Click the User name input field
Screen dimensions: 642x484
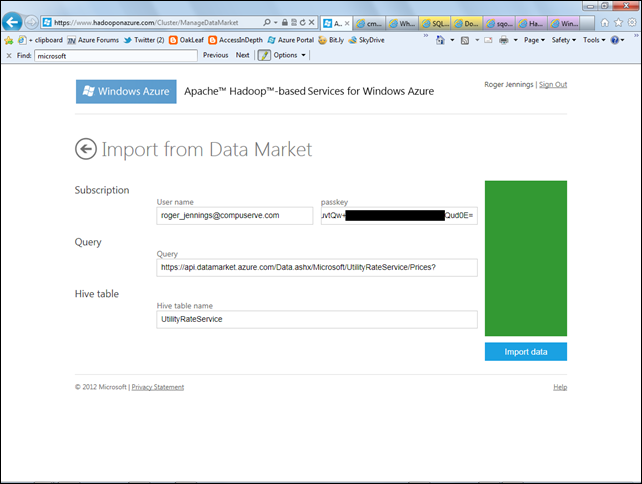tap(235, 215)
